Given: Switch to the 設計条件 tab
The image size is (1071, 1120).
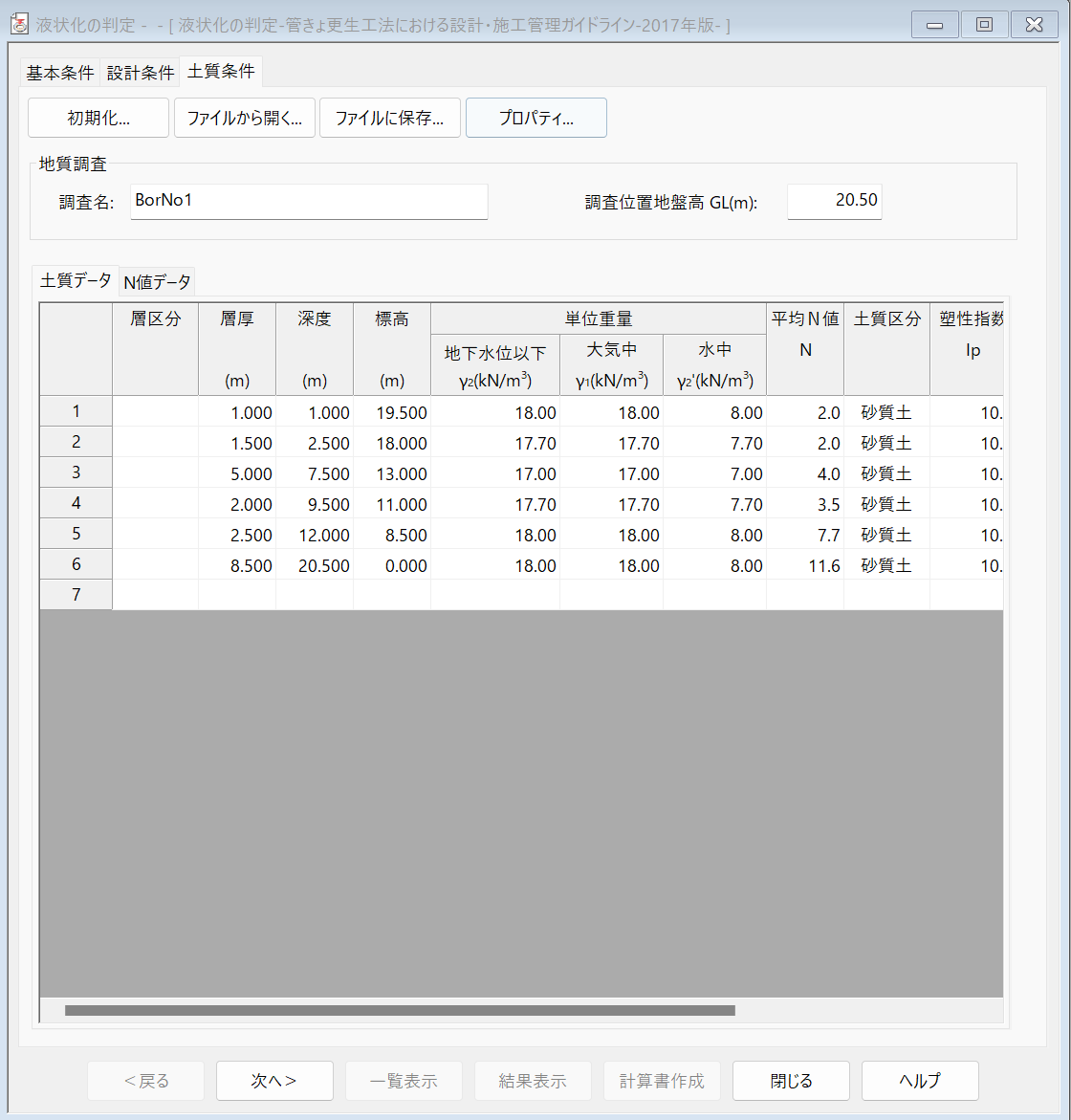Looking at the screenshot, I should point(140,72).
